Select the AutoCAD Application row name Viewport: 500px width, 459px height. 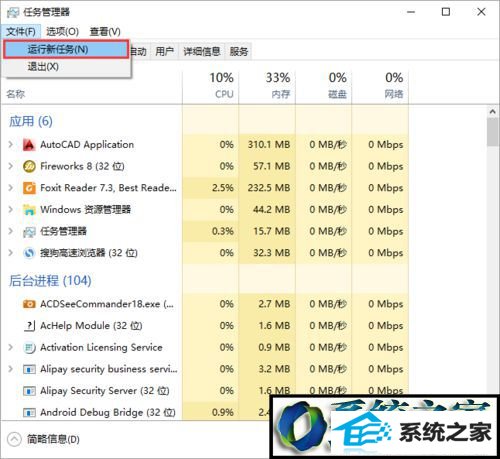pos(87,145)
